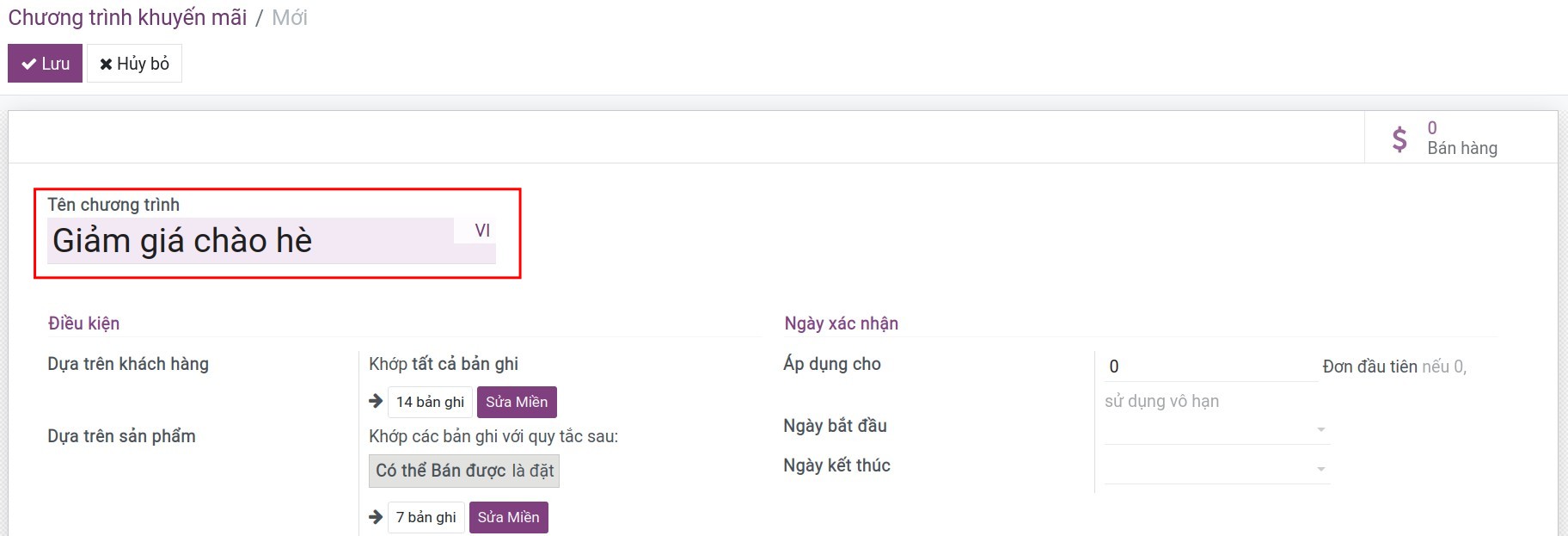Screen dimensions: 1568x536
Task: Open the 14 bản ghi records button
Action: tap(430, 402)
